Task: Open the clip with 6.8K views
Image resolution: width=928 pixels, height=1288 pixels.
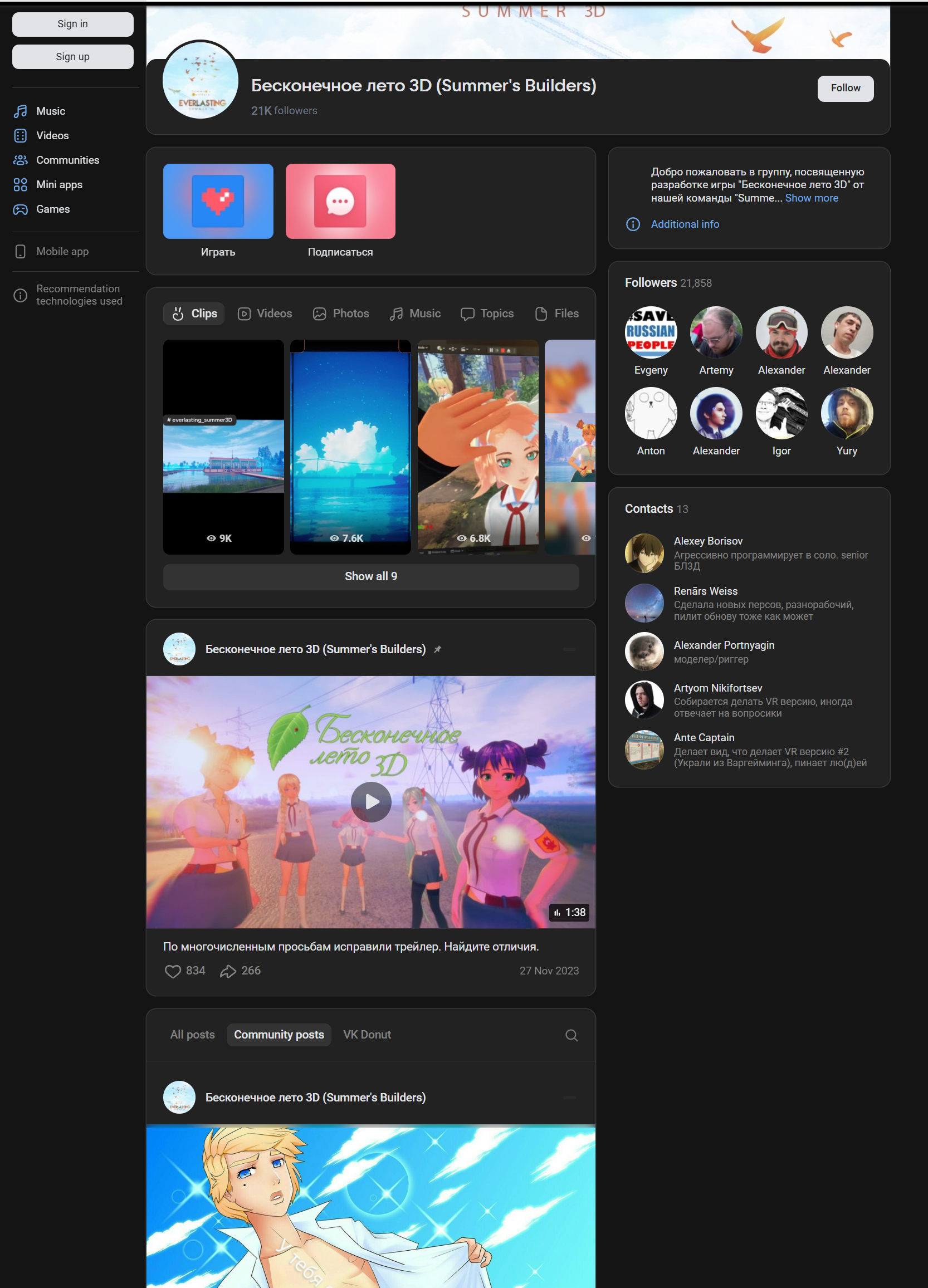Action: click(477, 447)
